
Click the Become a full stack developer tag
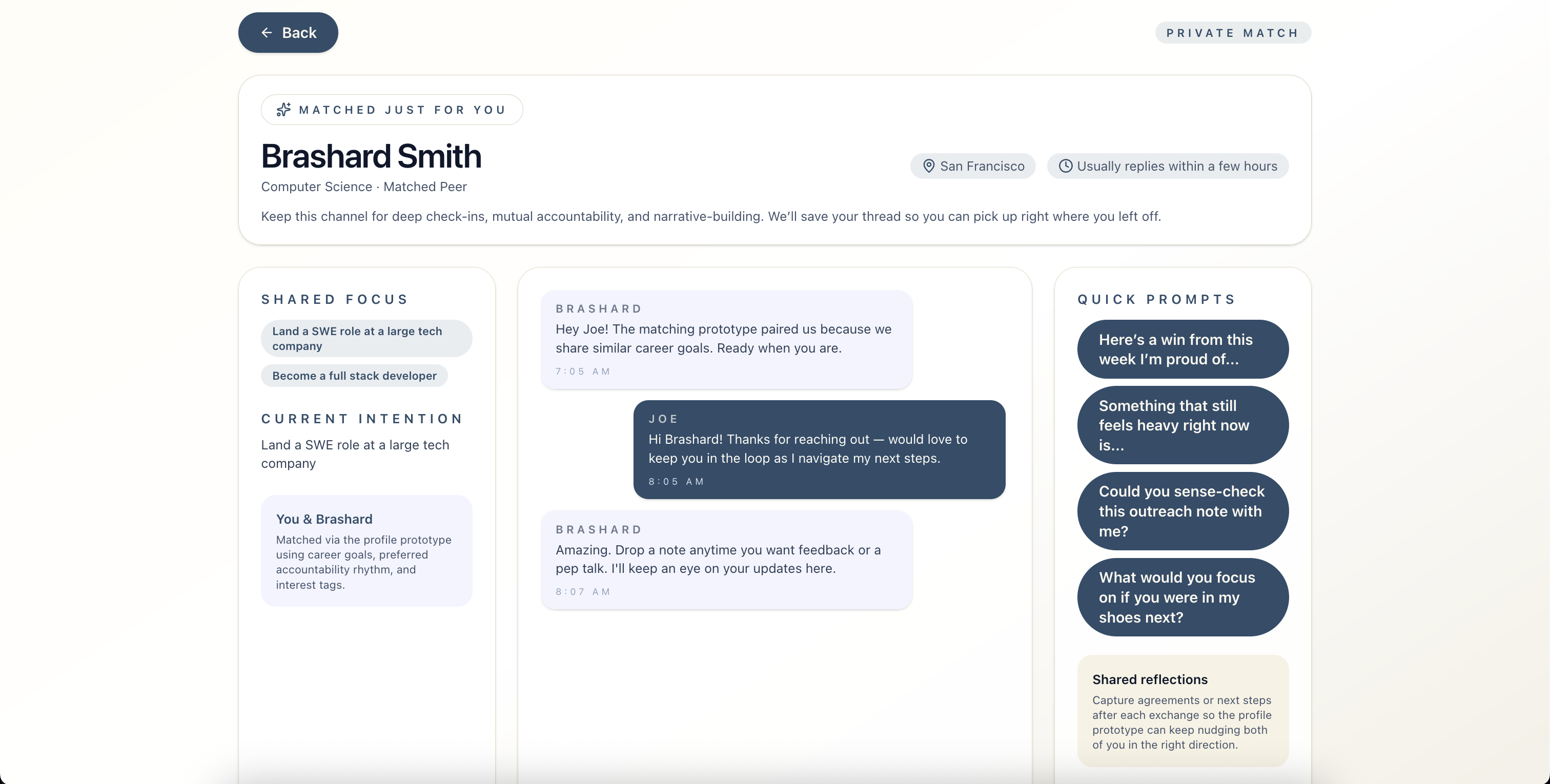[x=354, y=376]
